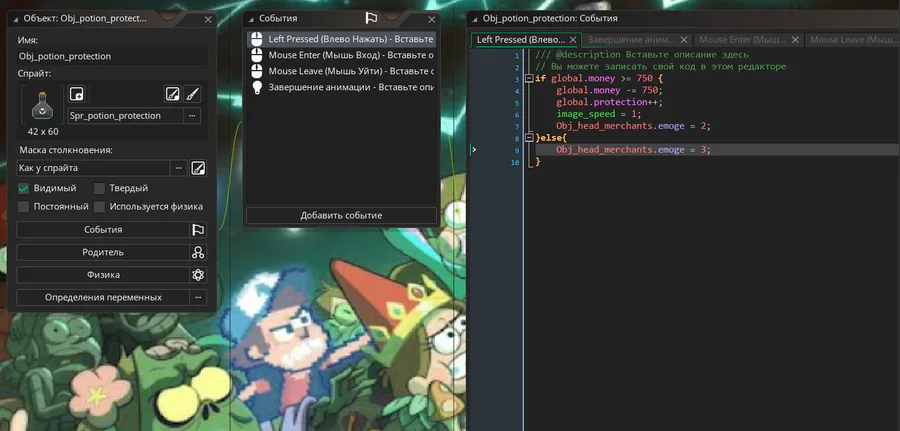This screenshot has width=900, height=431.
Task: Close the События events list panel
Action: (432, 20)
